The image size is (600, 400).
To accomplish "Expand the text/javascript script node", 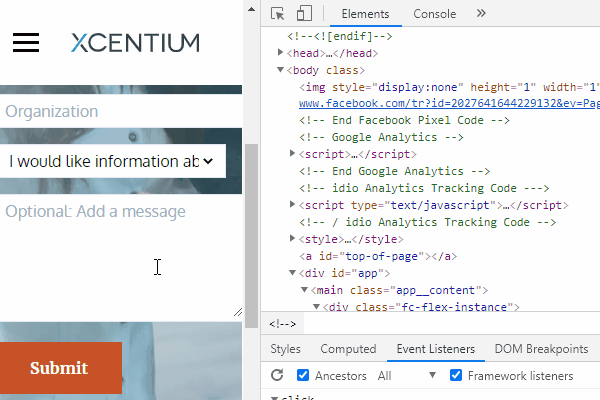I will tap(292, 204).
